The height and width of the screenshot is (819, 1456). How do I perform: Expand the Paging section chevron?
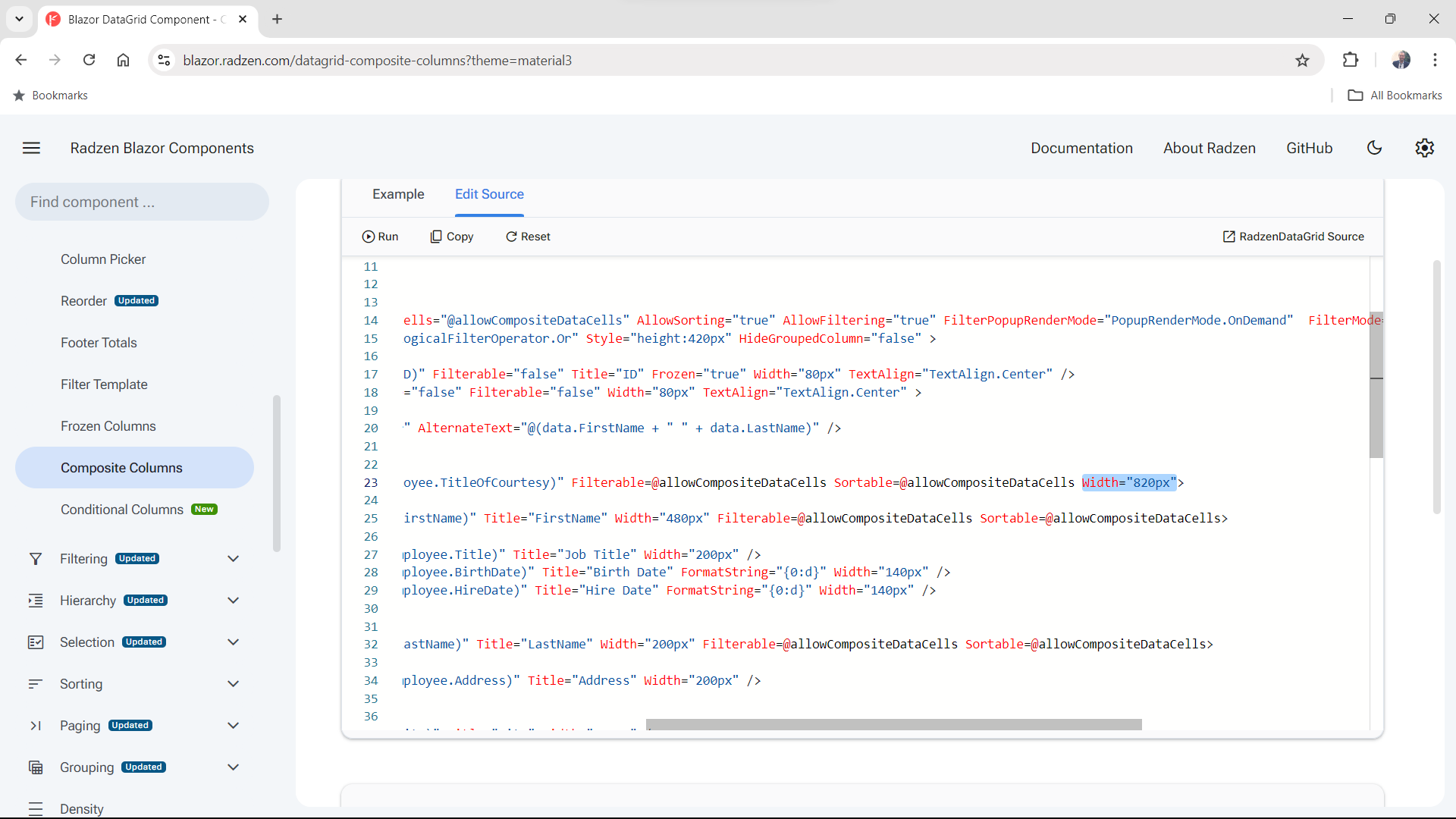[233, 725]
